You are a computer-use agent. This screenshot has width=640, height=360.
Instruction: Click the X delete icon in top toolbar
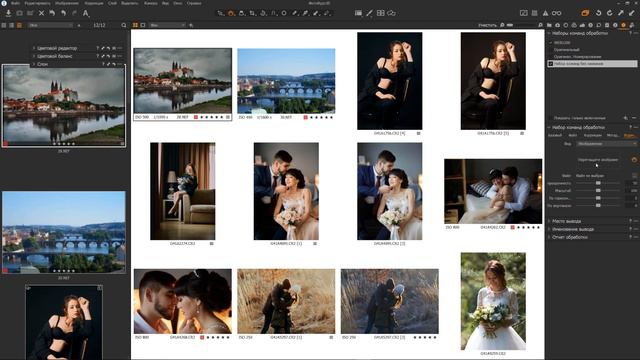[41, 13]
